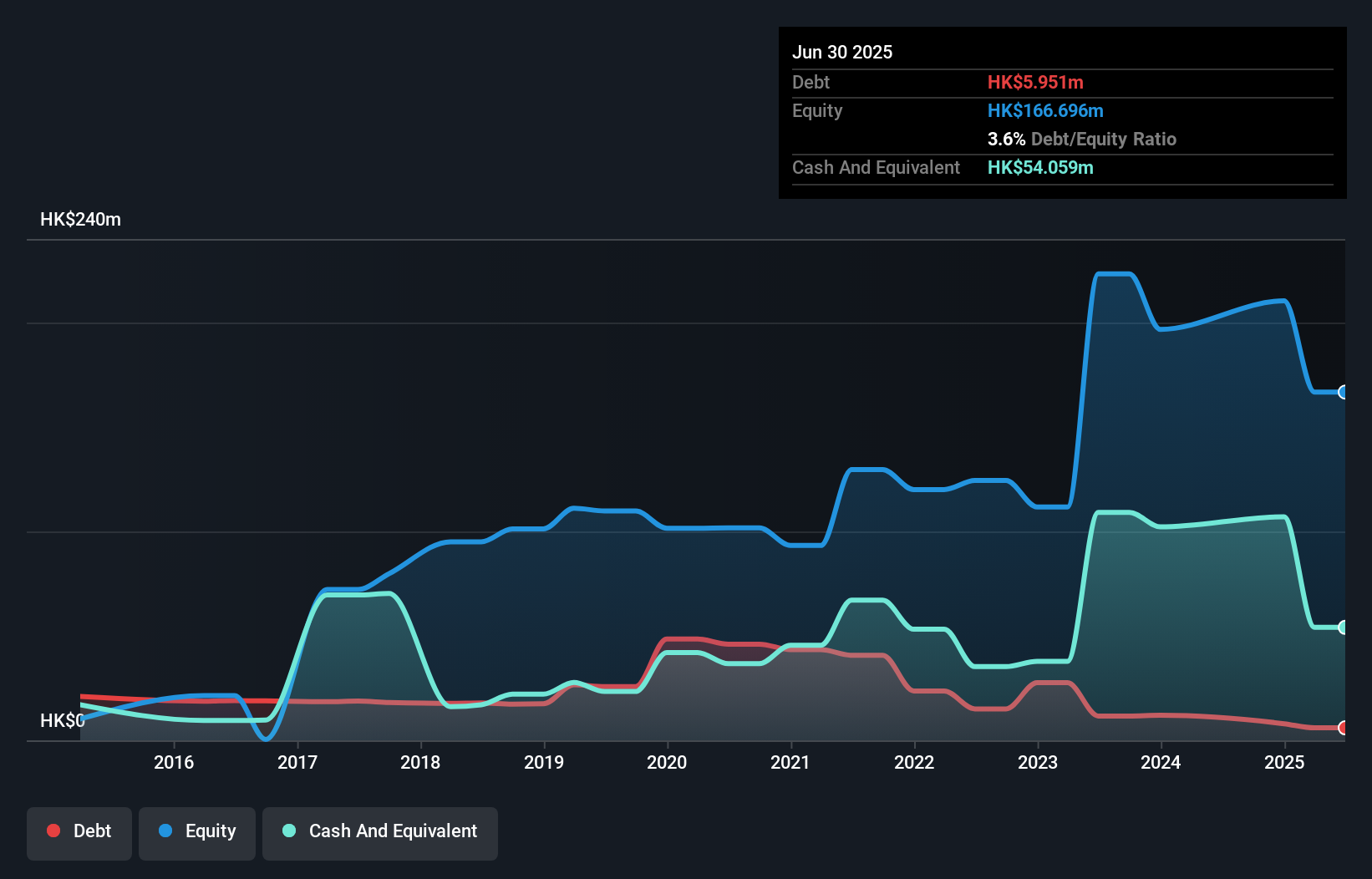
Task: Select the red Debt endpoint marker on chart
Action: coord(1344,729)
